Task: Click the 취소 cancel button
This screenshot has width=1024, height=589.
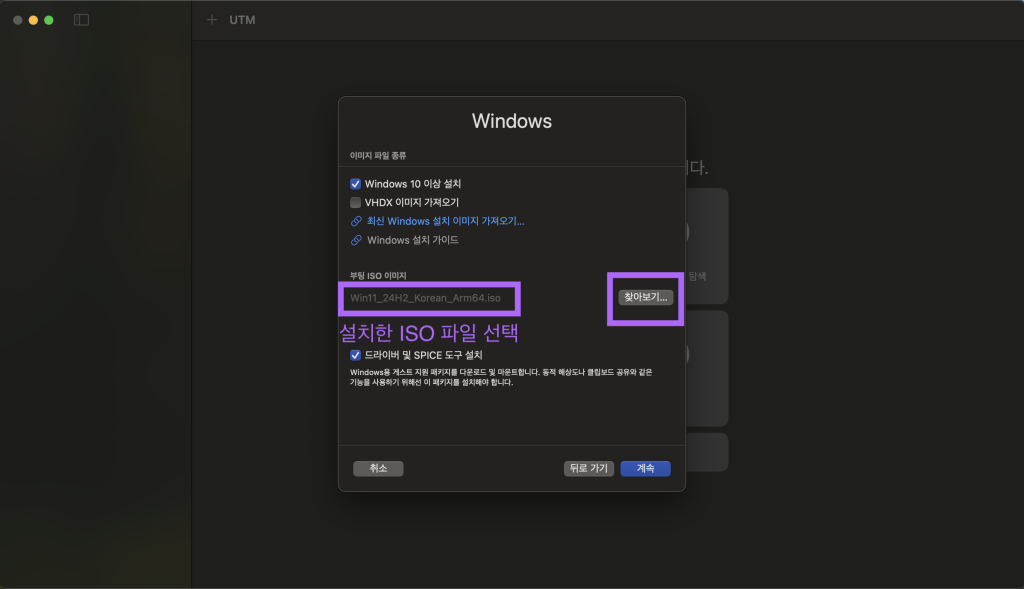Action: [x=378, y=468]
